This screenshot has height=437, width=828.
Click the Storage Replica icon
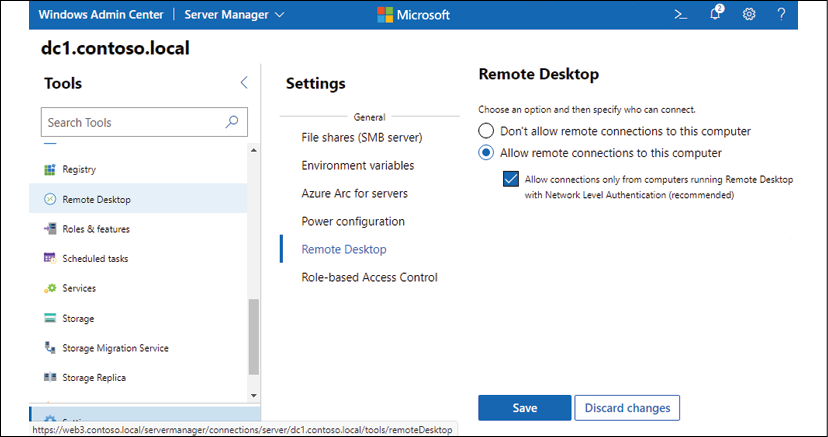pyautogui.click(x=50, y=377)
